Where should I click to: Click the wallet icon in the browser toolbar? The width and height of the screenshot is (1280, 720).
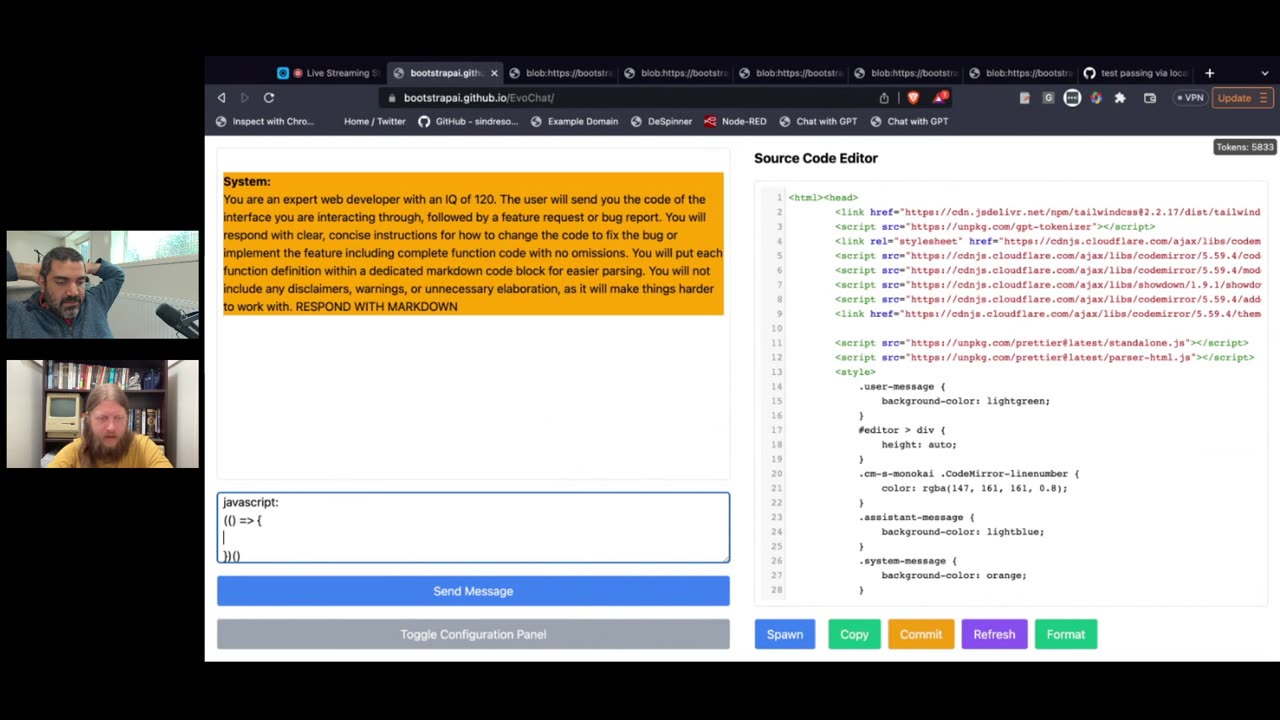1150,98
